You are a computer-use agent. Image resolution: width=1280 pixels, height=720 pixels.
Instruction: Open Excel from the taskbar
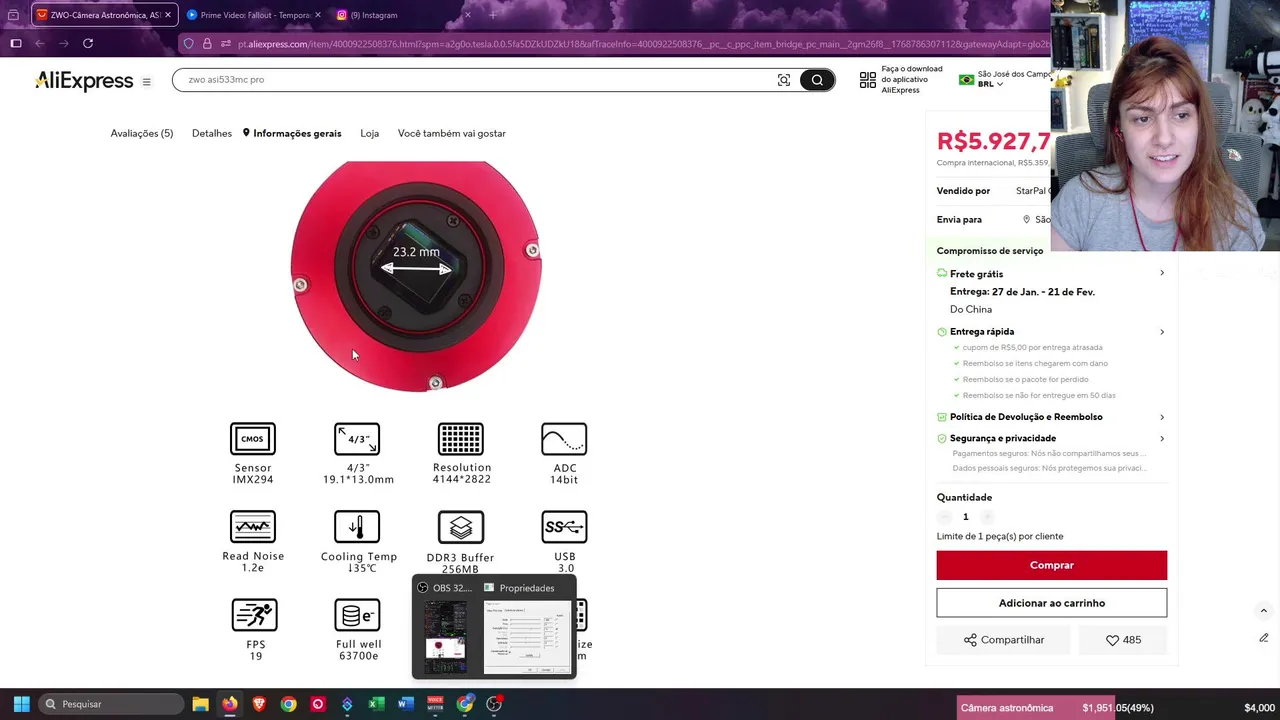376,704
